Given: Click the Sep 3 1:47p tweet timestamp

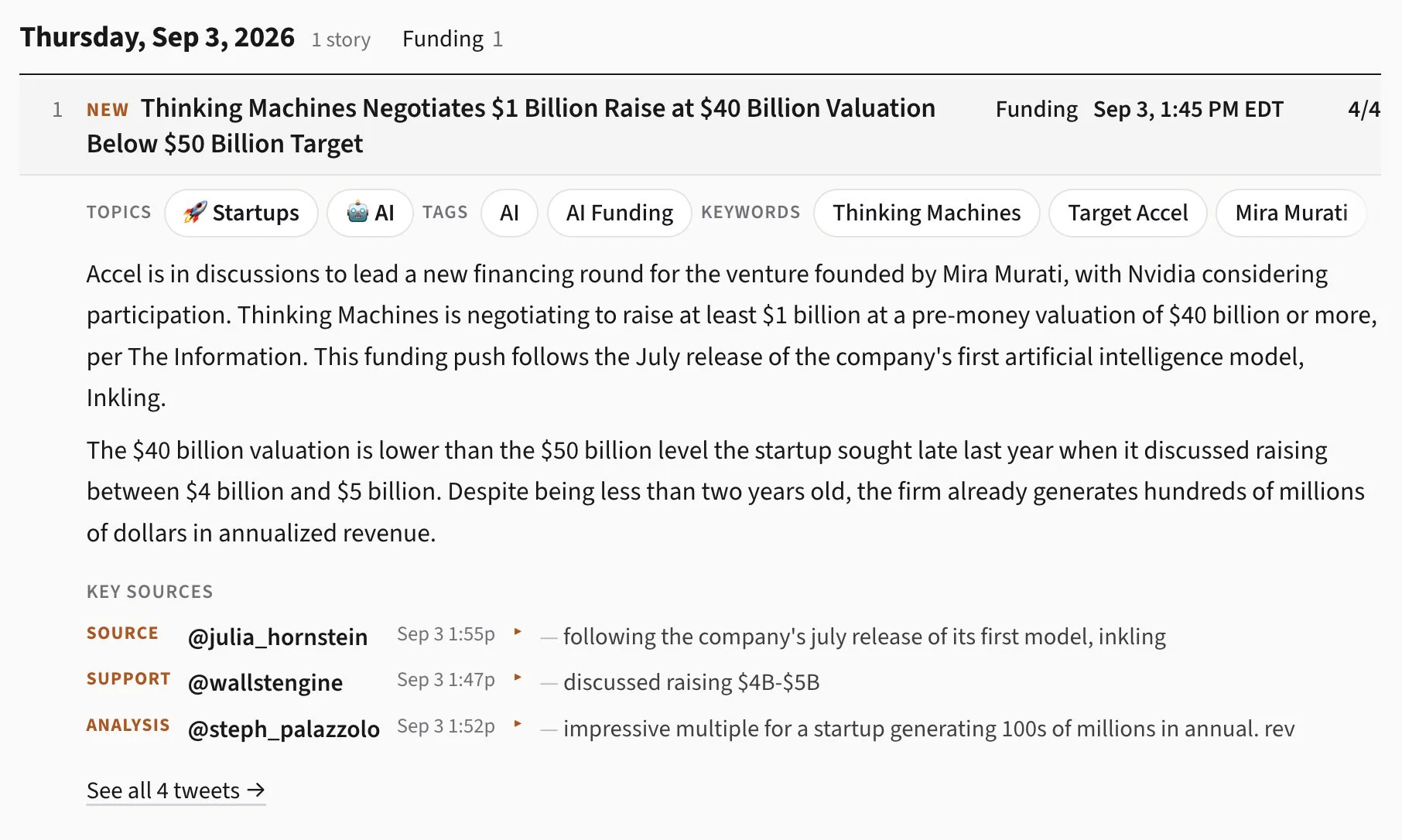Looking at the screenshot, I should tap(446, 680).
